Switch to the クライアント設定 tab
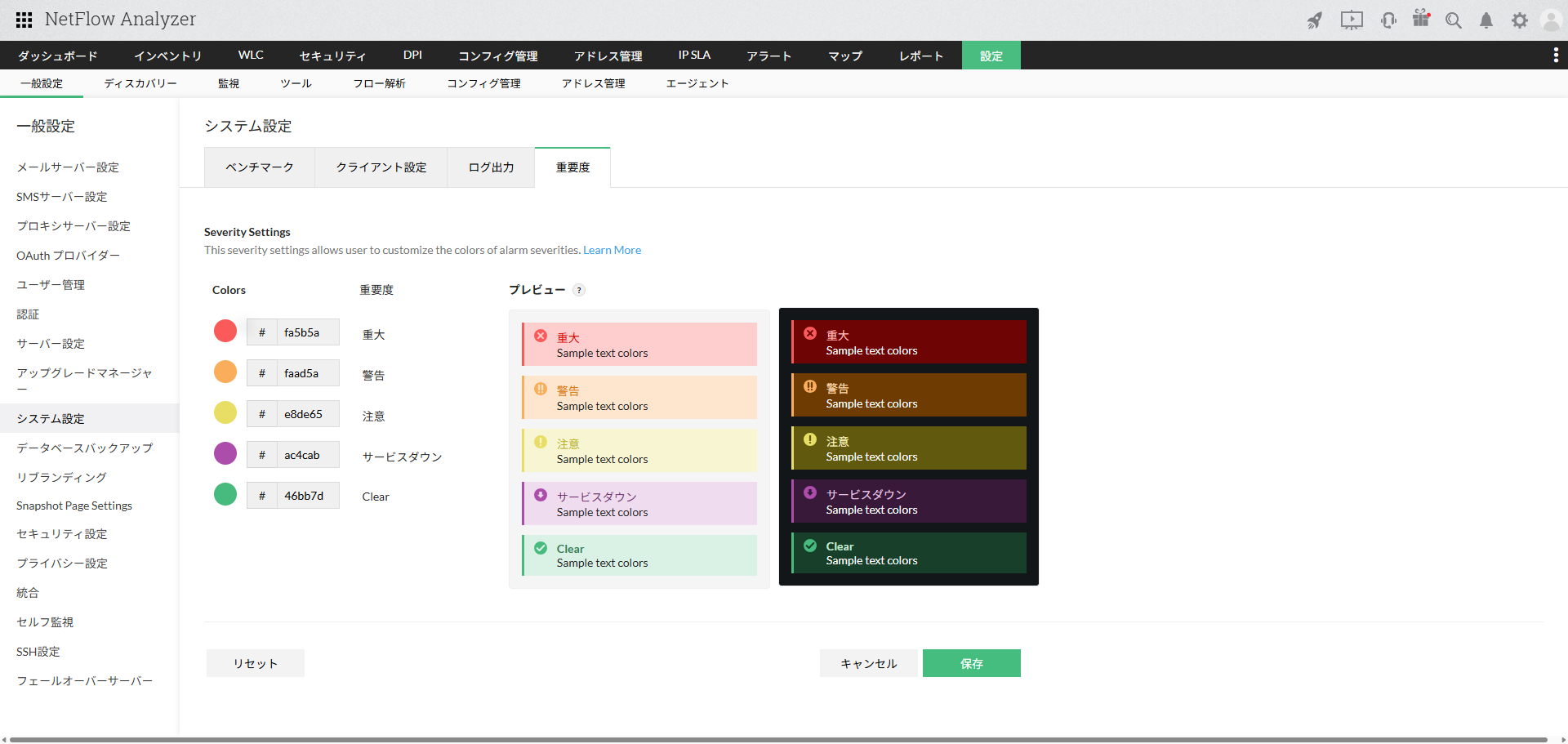The image size is (1568, 744). pyautogui.click(x=381, y=167)
